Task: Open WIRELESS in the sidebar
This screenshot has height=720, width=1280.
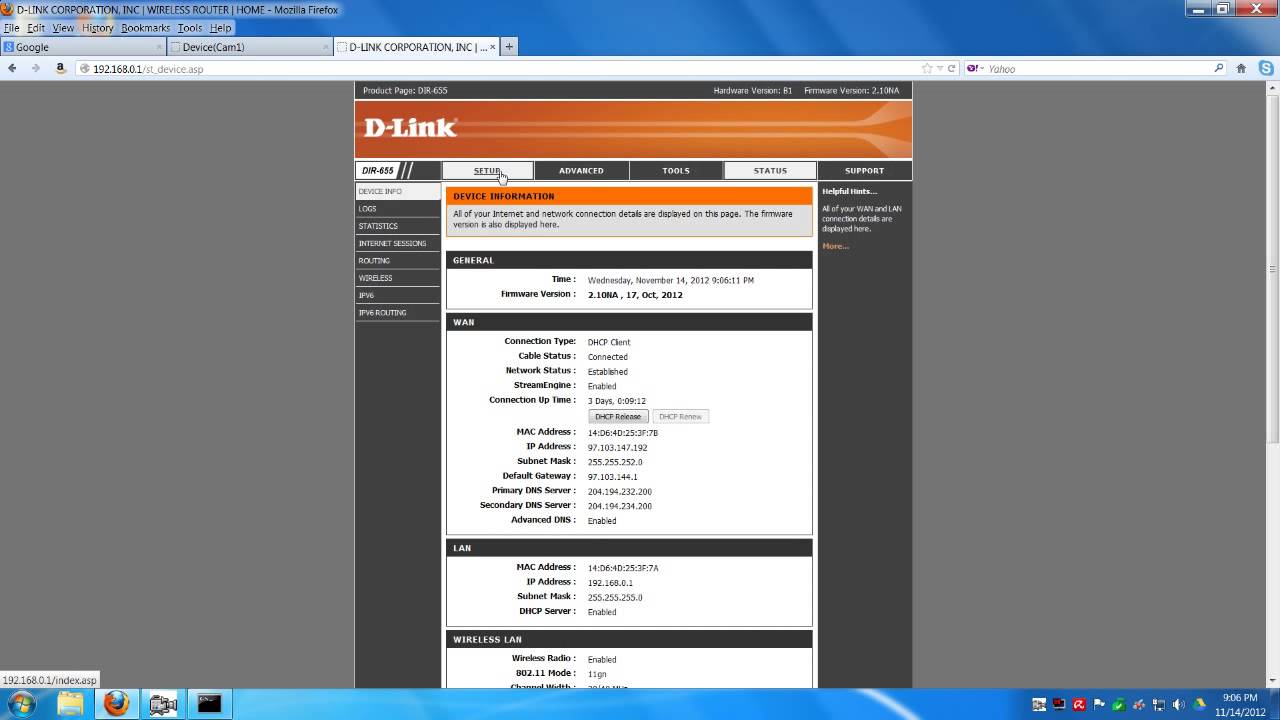Action: pos(398,278)
